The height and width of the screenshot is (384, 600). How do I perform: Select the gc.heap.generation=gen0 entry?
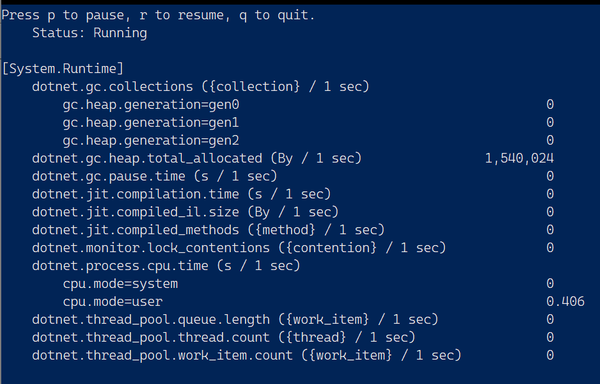click(151, 105)
